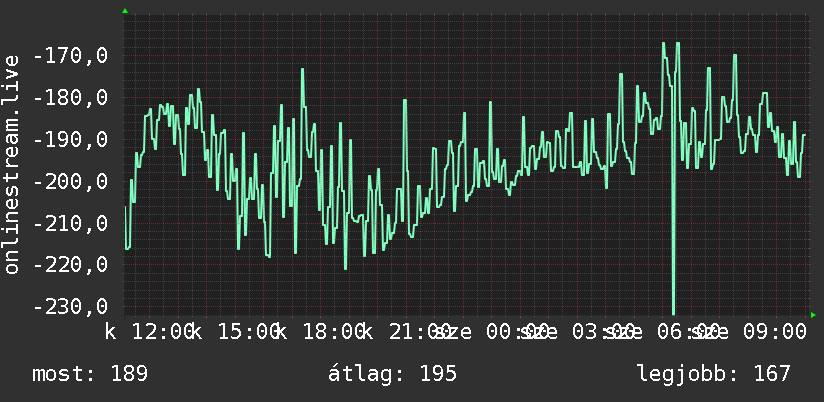Image resolution: width=824 pixels, height=402 pixels.
Task: Click the -170,0 y-axis label
Action: point(70,55)
